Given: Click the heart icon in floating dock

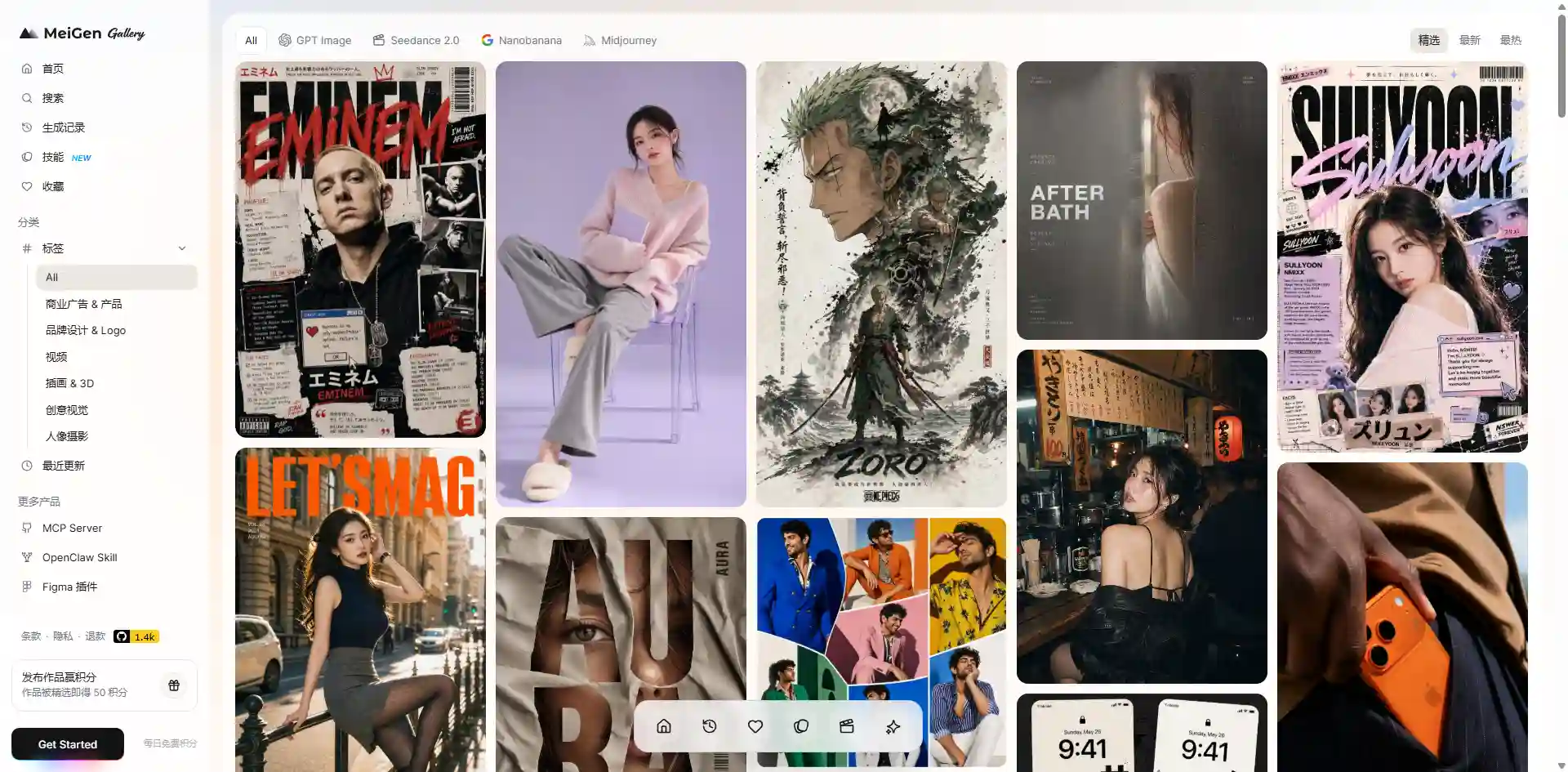Looking at the screenshot, I should pyautogui.click(x=755, y=726).
